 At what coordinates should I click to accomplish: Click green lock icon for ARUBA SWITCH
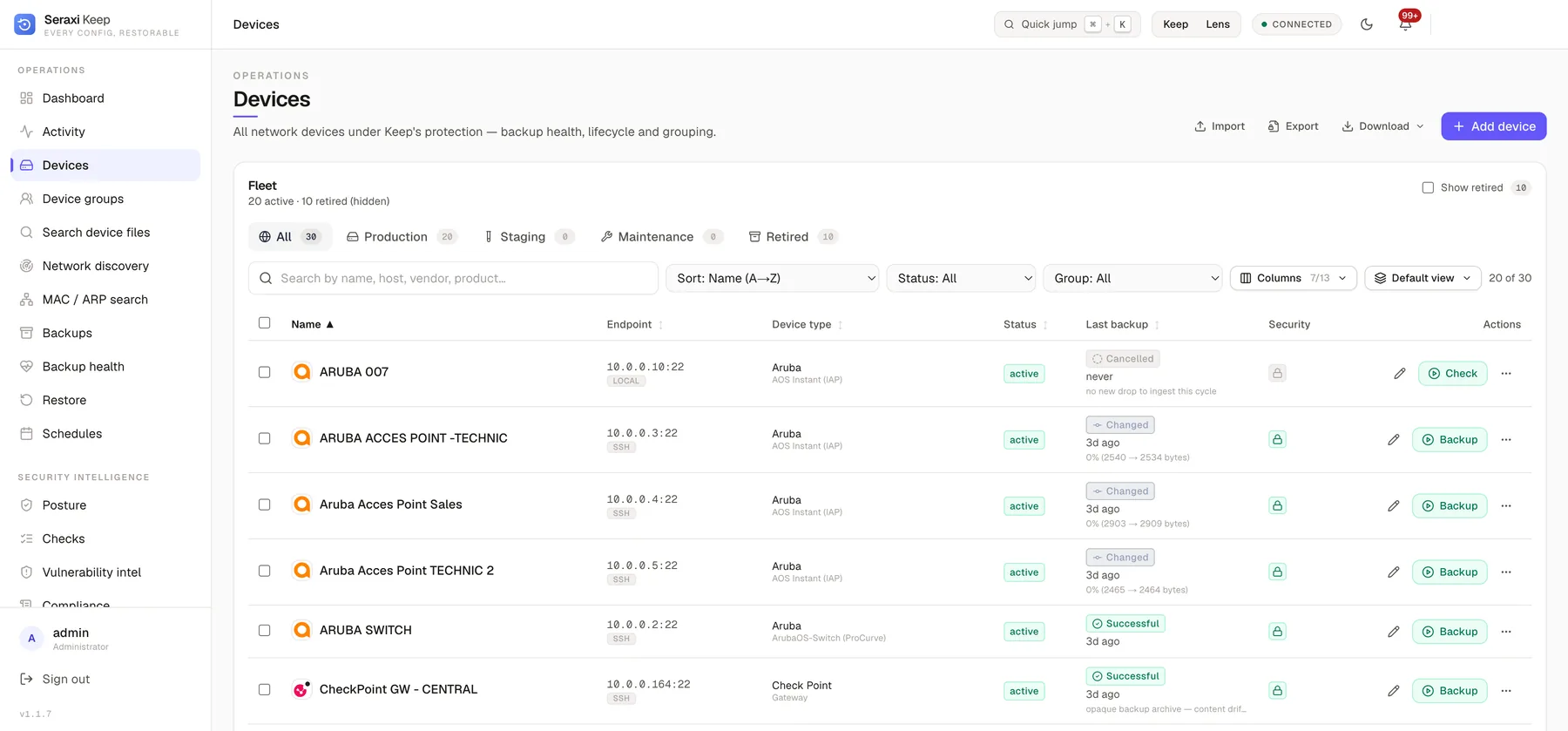coord(1277,631)
